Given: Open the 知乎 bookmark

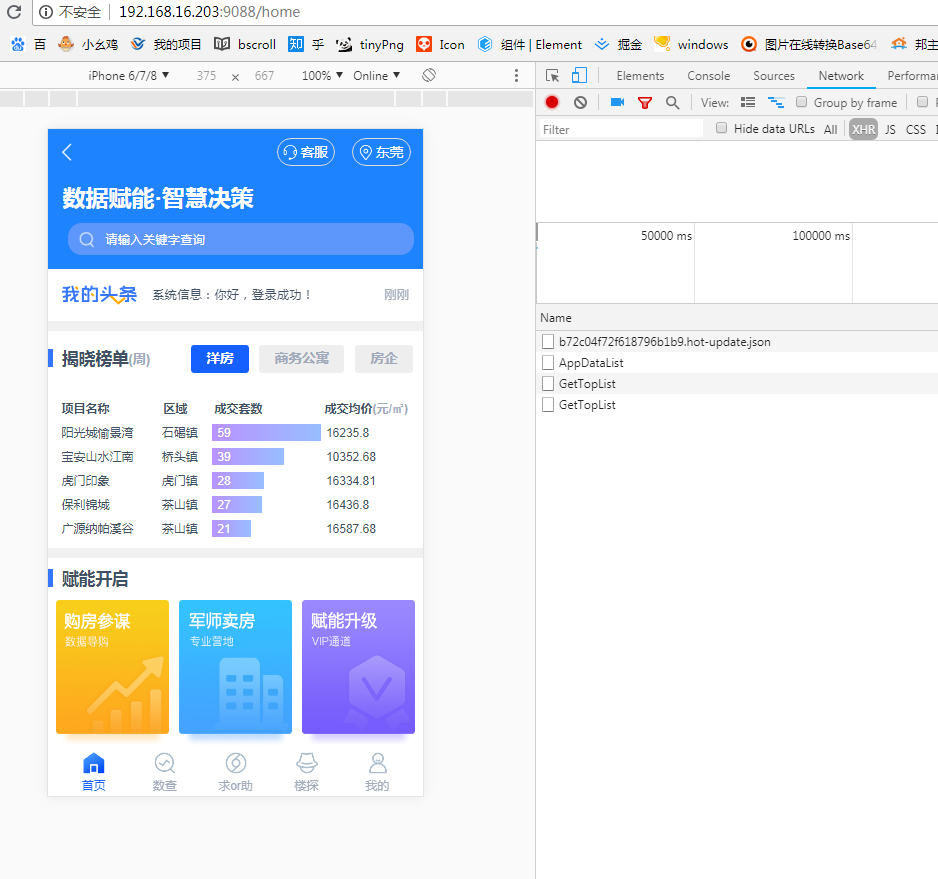Looking at the screenshot, I should pos(306,44).
